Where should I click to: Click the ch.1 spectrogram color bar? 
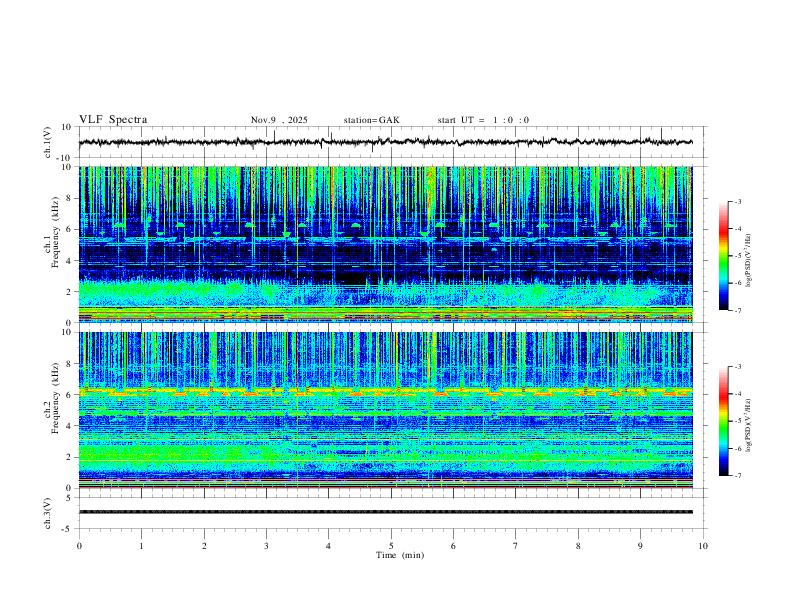click(723, 256)
